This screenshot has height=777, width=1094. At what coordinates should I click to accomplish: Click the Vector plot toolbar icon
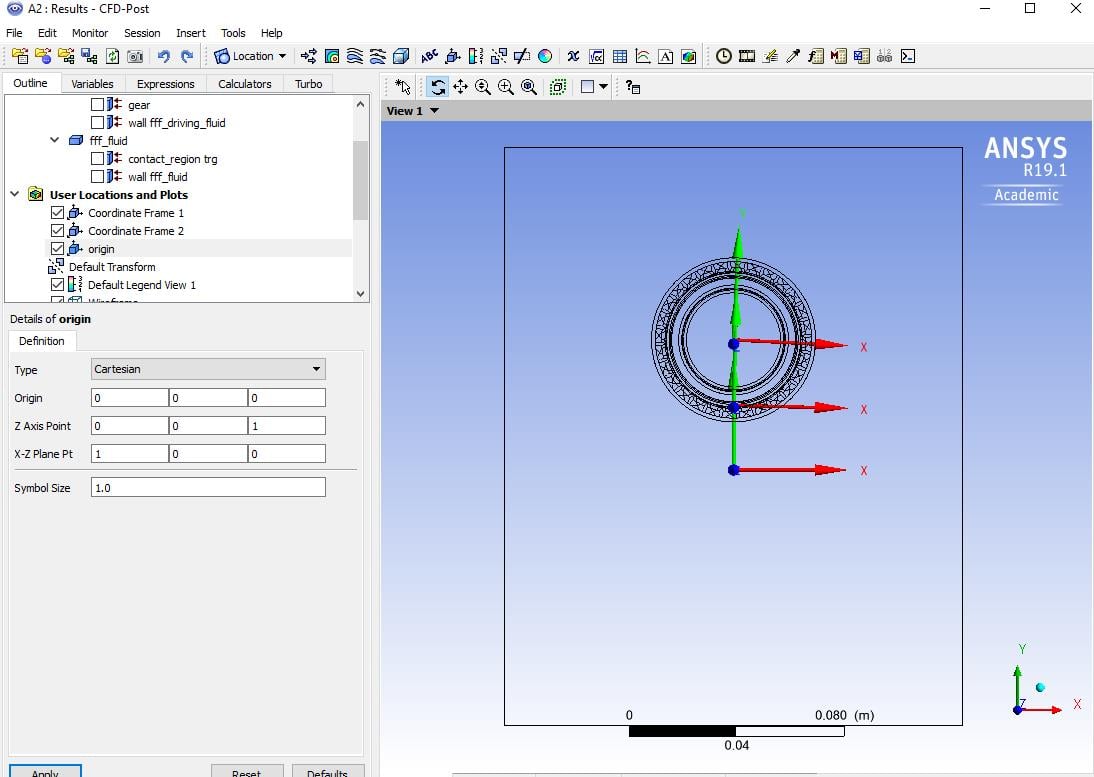309,56
